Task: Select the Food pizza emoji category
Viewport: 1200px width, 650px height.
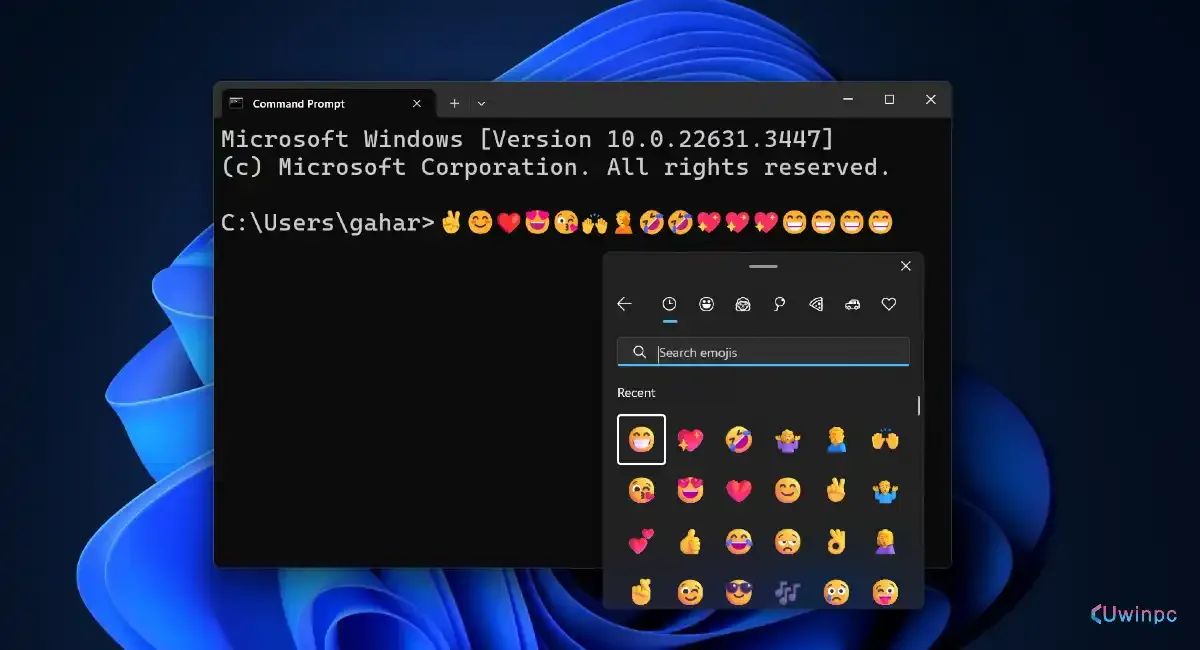Action: pyautogui.click(x=814, y=304)
